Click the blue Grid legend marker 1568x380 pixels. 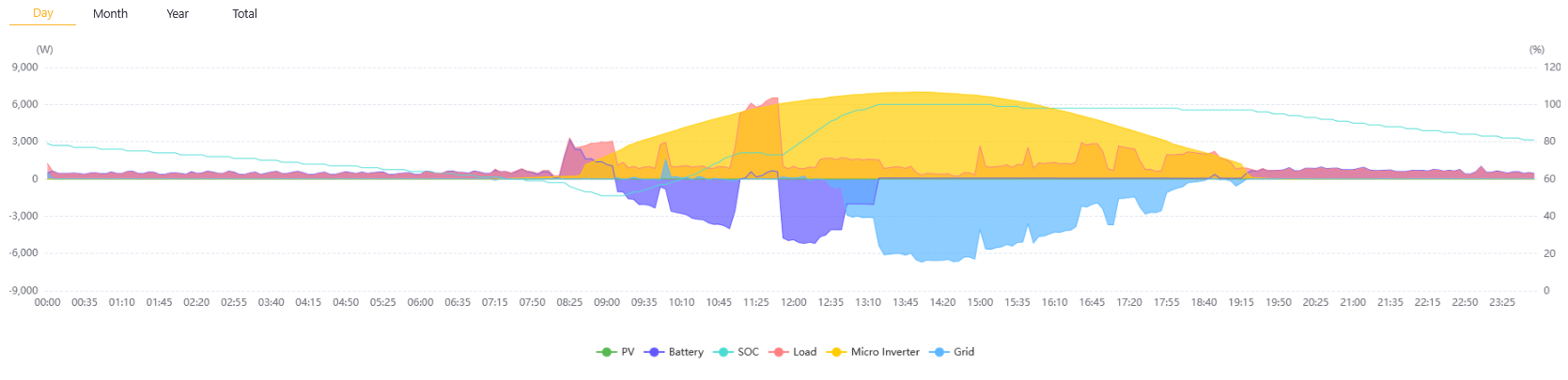939,352
